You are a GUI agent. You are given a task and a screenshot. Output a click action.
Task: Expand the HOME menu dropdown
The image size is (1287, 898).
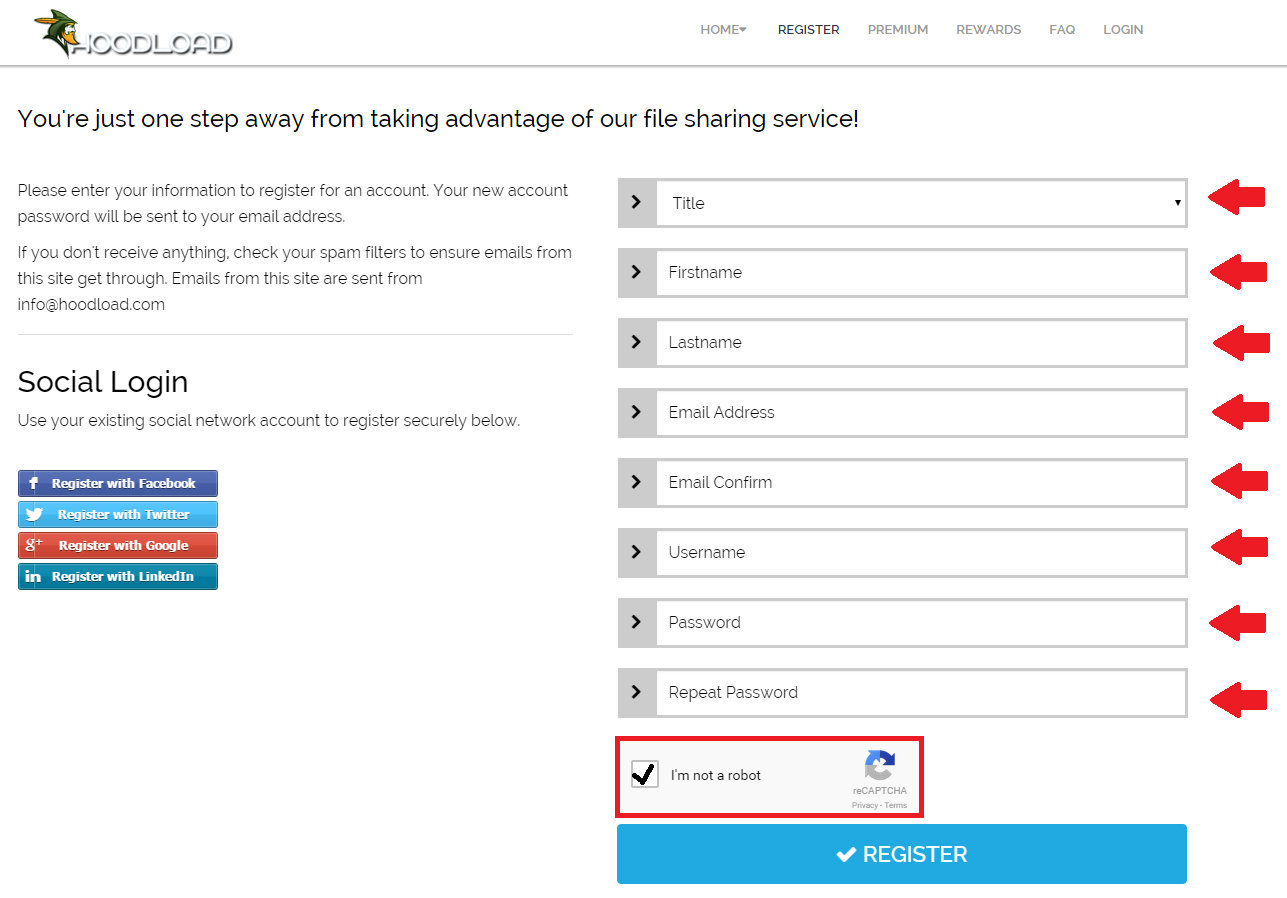point(723,30)
